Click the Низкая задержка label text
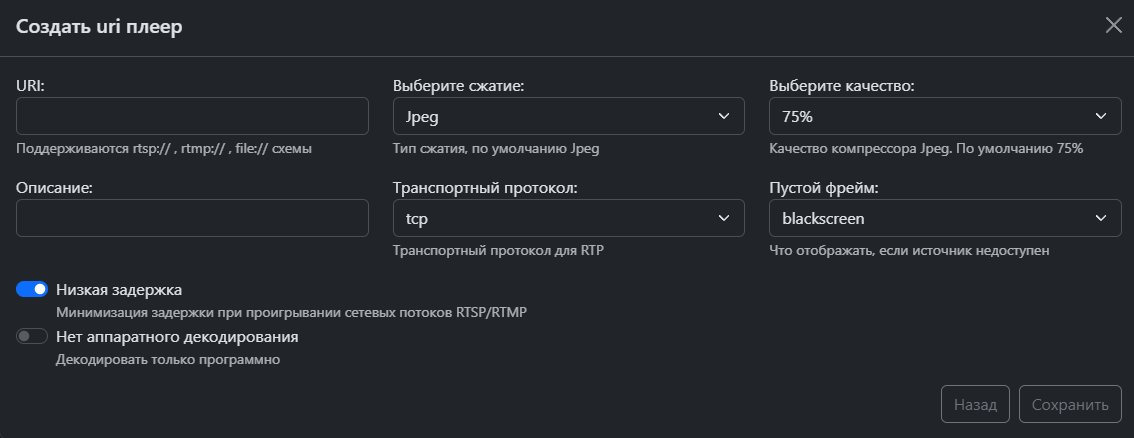The width and height of the screenshot is (1134, 438). [x=119, y=290]
